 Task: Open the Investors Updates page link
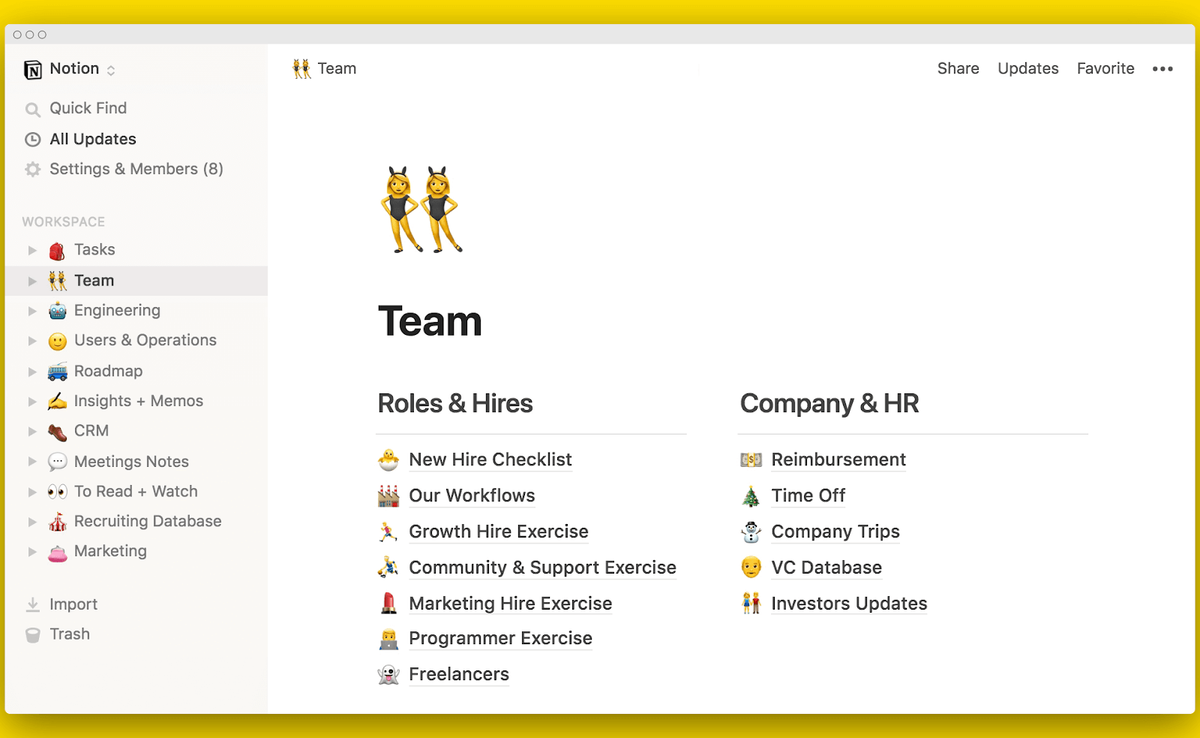(x=849, y=604)
